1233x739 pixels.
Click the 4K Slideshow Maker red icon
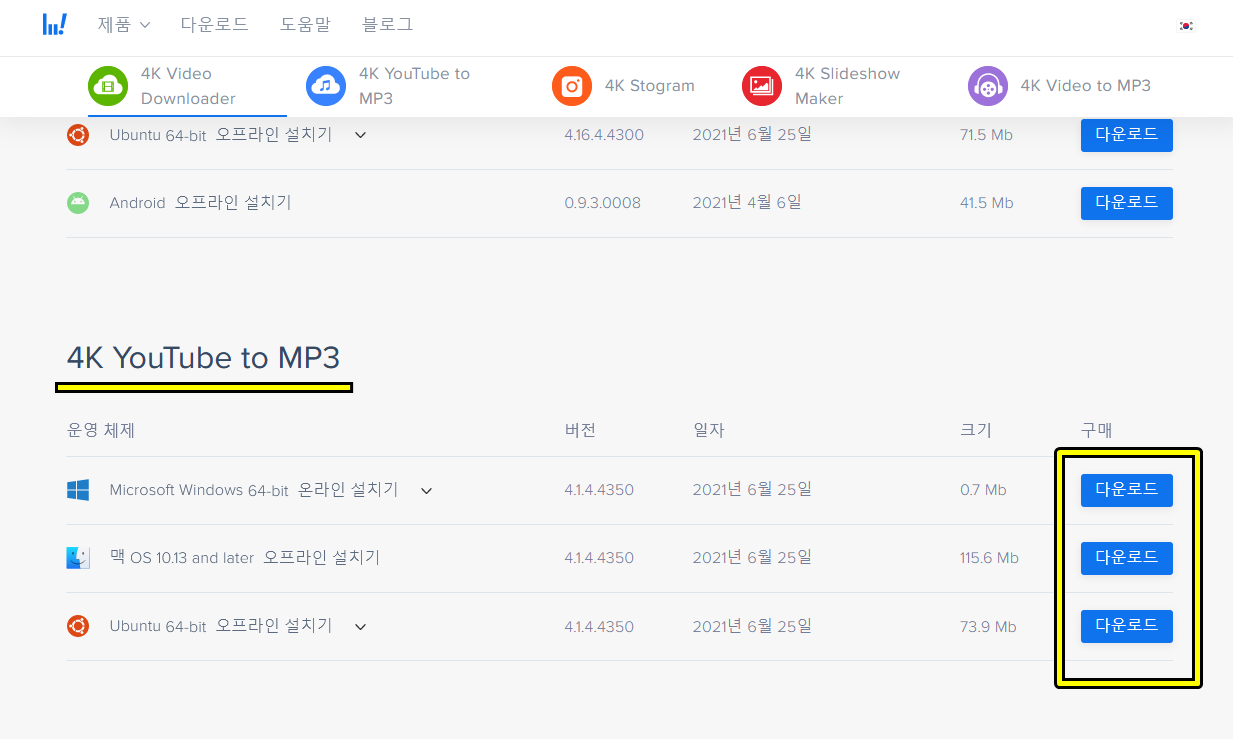click(762, 86)
